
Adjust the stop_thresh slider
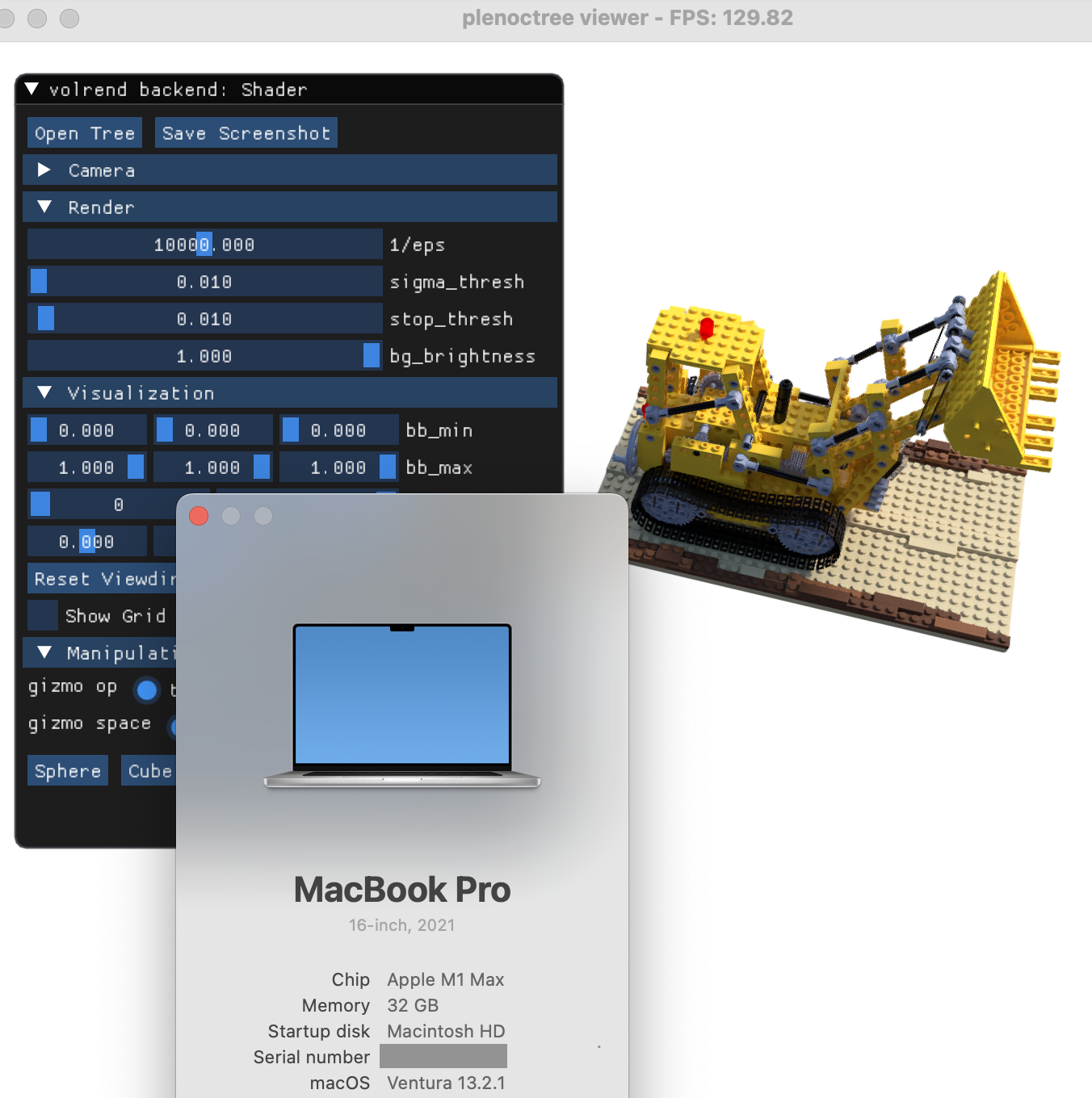(x=204, y=319)
